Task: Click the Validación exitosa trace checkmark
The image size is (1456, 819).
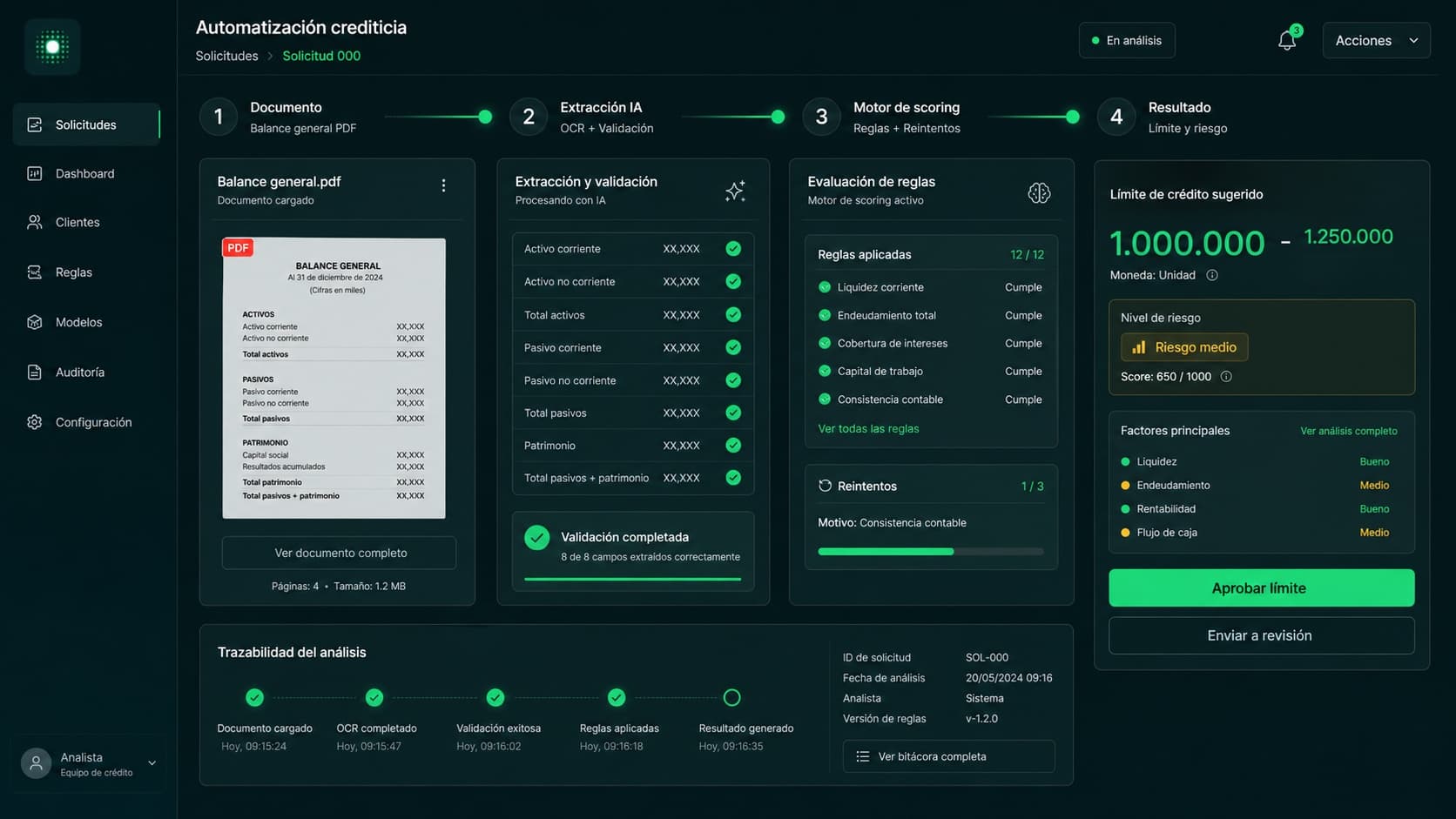Action: point(495,697)
